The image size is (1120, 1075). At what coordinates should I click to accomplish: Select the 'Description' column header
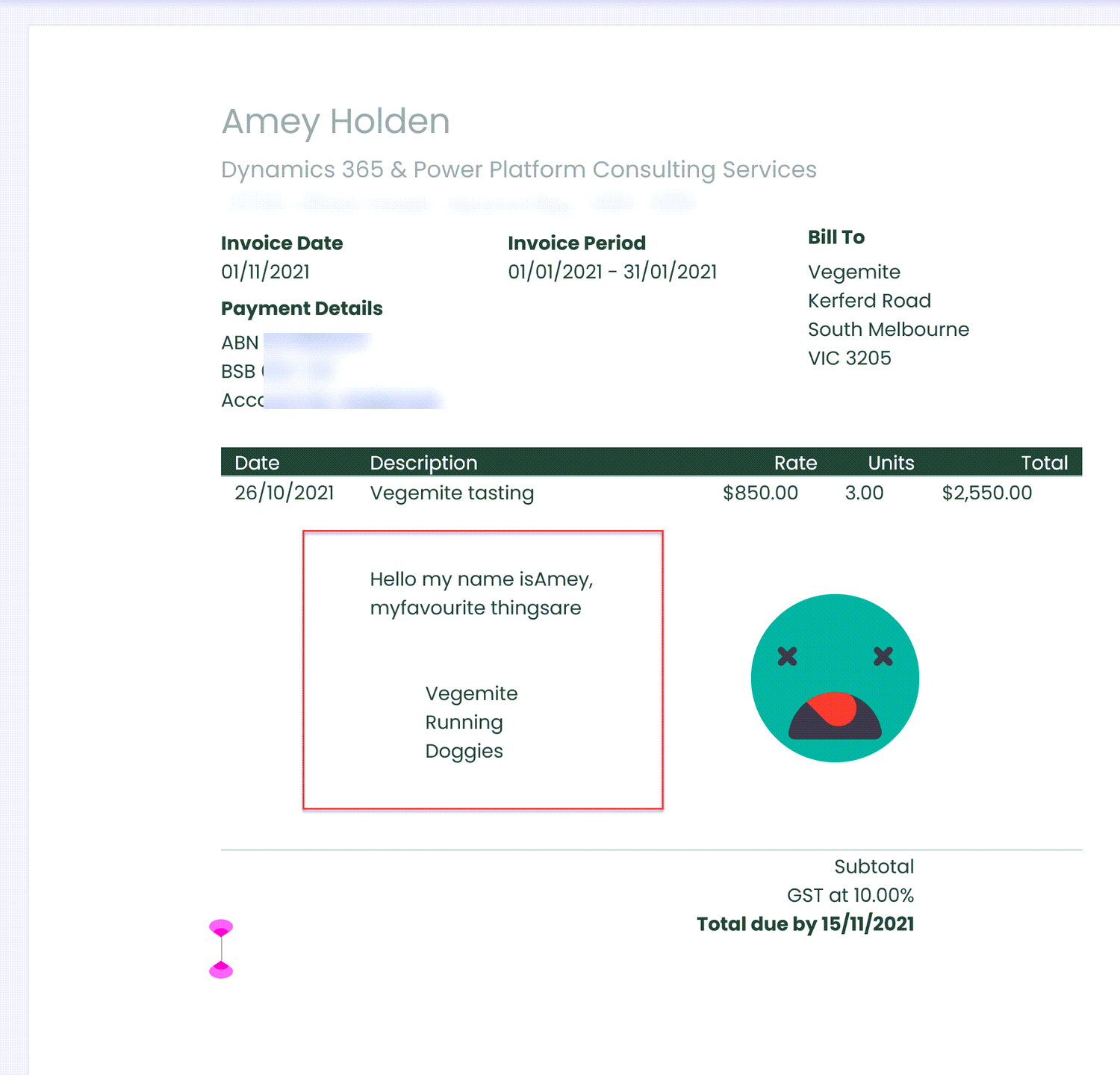pyautogui.click(x=423, y=463)
